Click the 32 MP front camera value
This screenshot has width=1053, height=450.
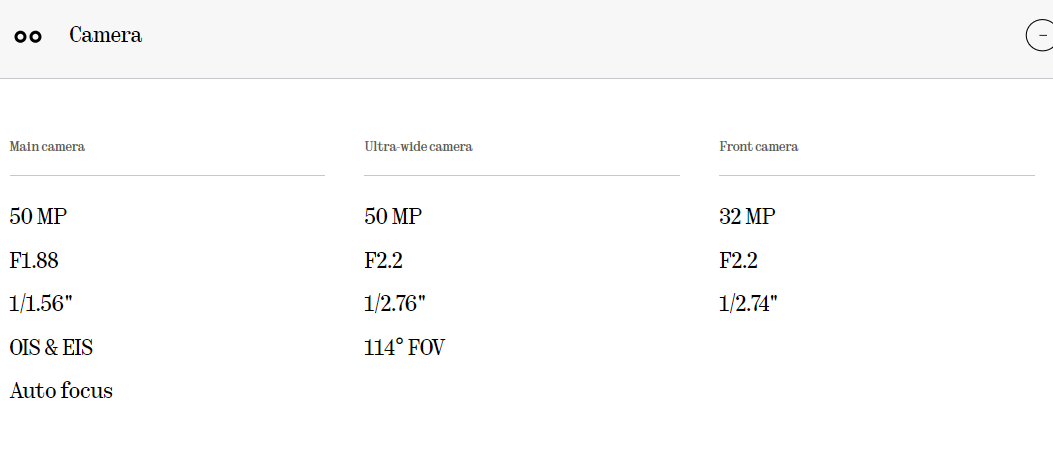tap(747, 216)
